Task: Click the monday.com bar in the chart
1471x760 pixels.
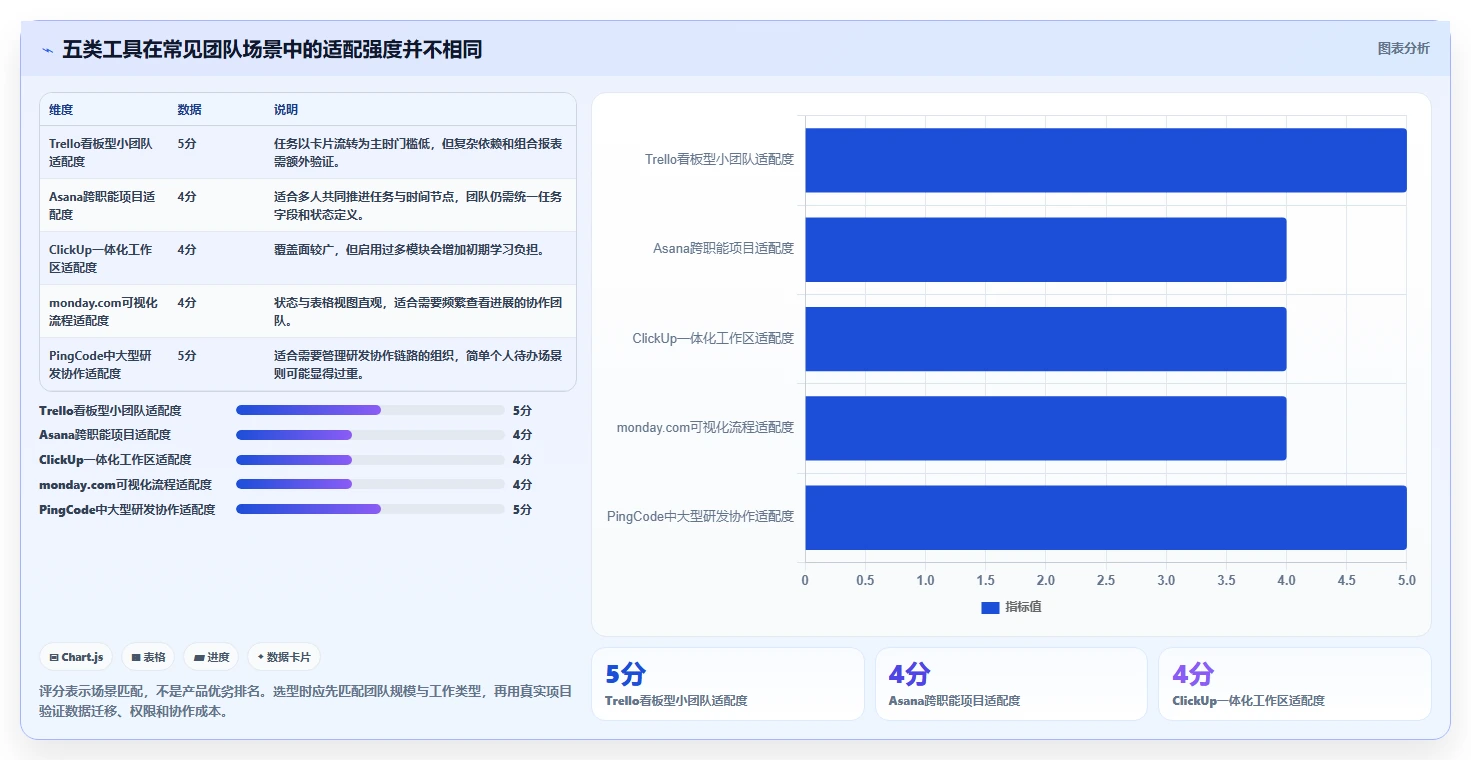Action: (1045, 428)
